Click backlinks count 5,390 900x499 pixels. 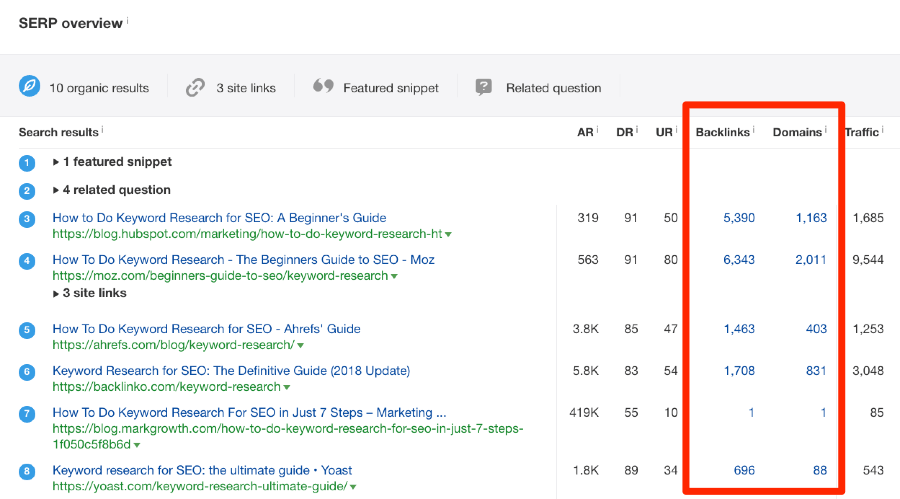point(739,218)
